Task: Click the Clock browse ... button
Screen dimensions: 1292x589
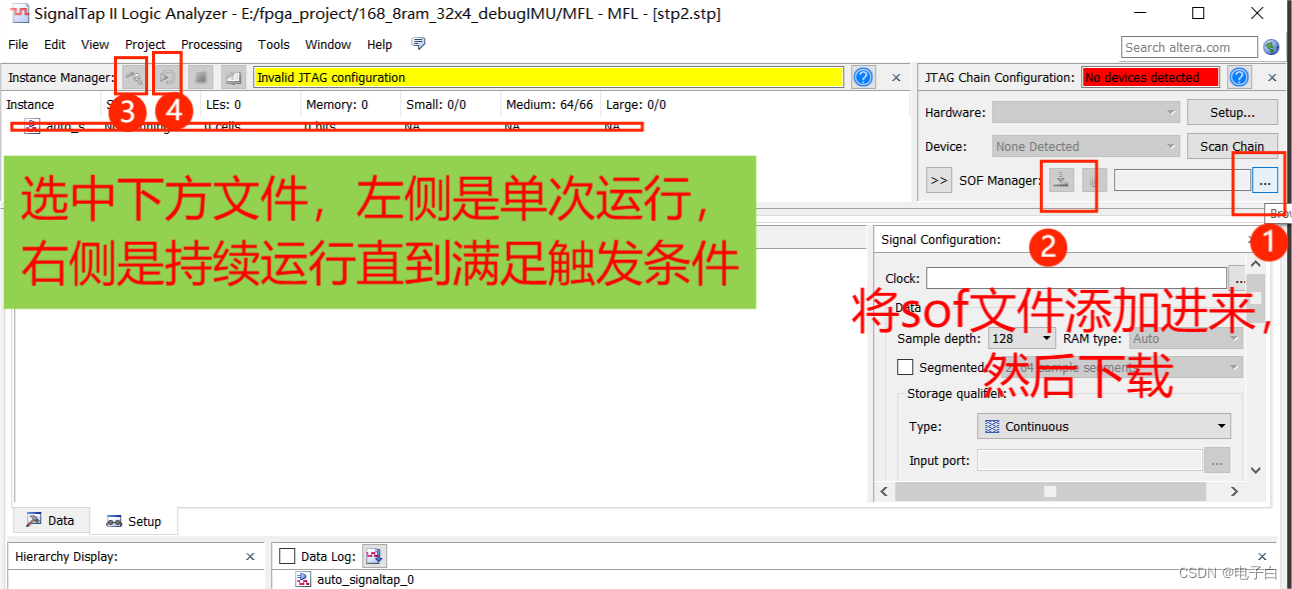Action: [1238, 277]
